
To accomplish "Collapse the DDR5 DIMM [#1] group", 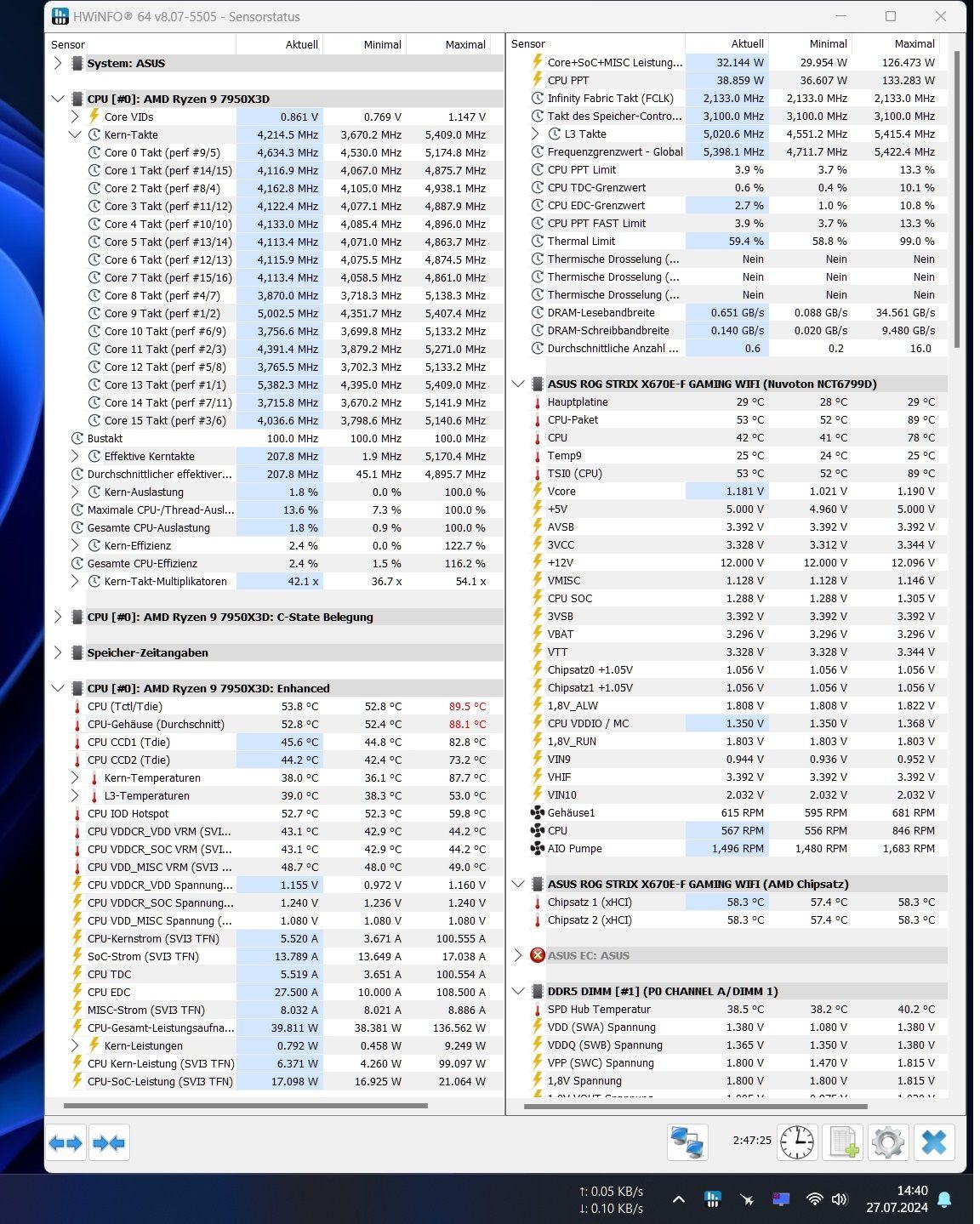I will click(517, 991).
